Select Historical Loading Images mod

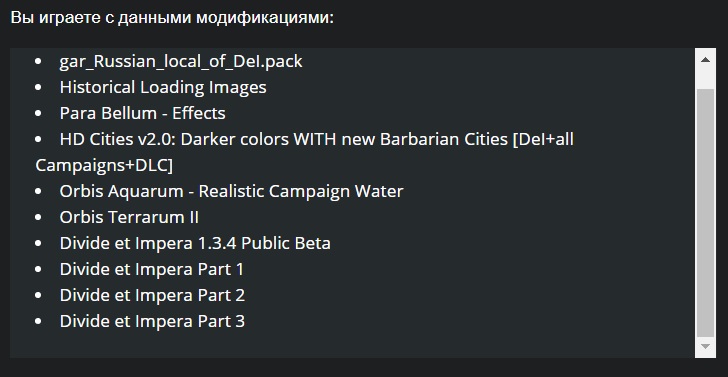pos(163,87)
